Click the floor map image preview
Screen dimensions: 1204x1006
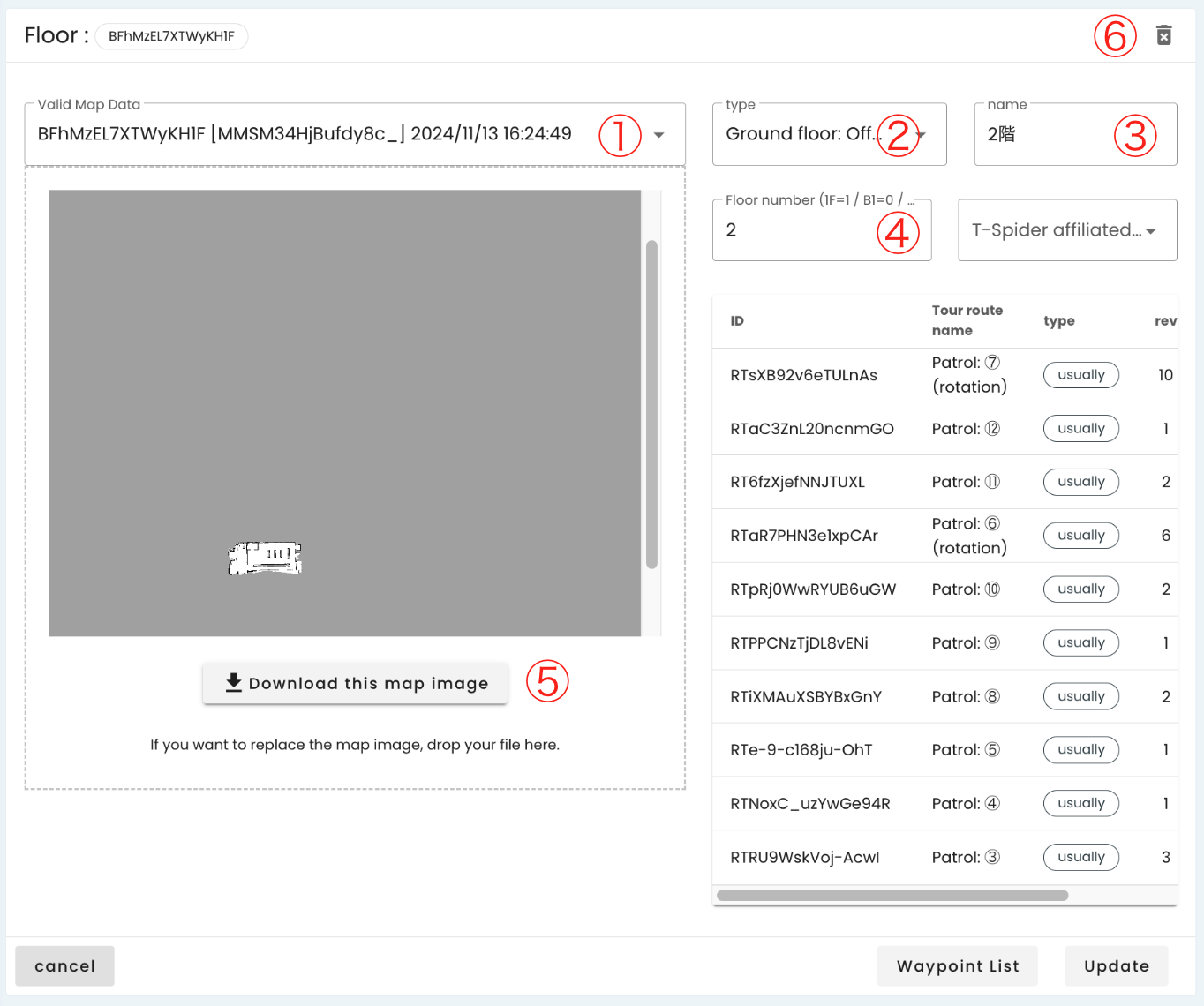tap(344, 413)
